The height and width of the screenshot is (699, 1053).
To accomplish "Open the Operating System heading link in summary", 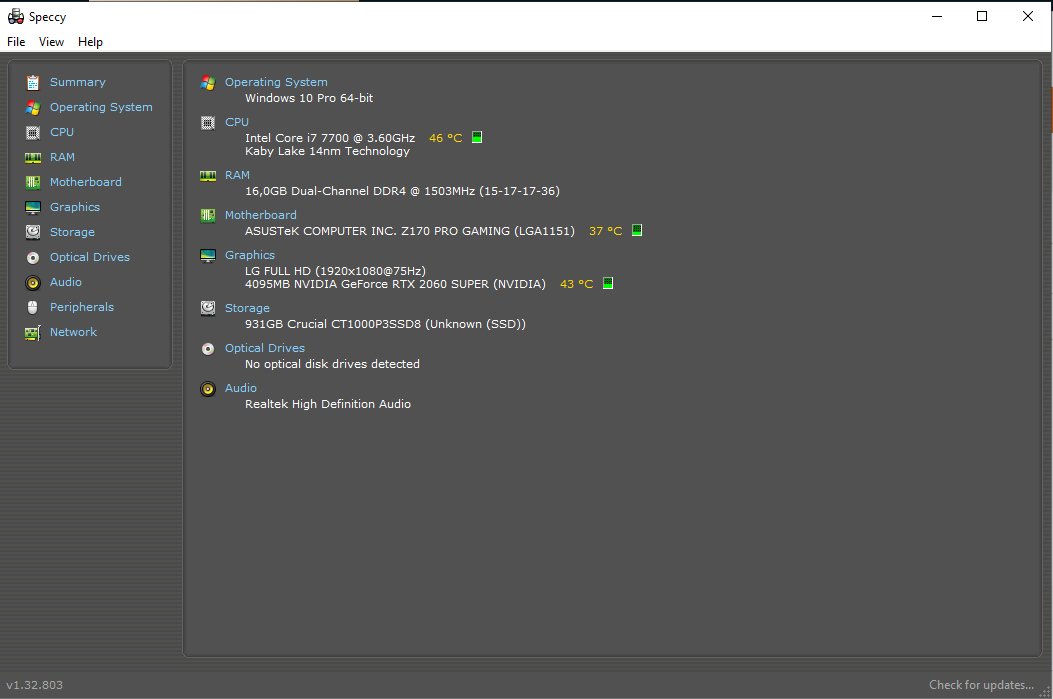I will click(276, 82).
